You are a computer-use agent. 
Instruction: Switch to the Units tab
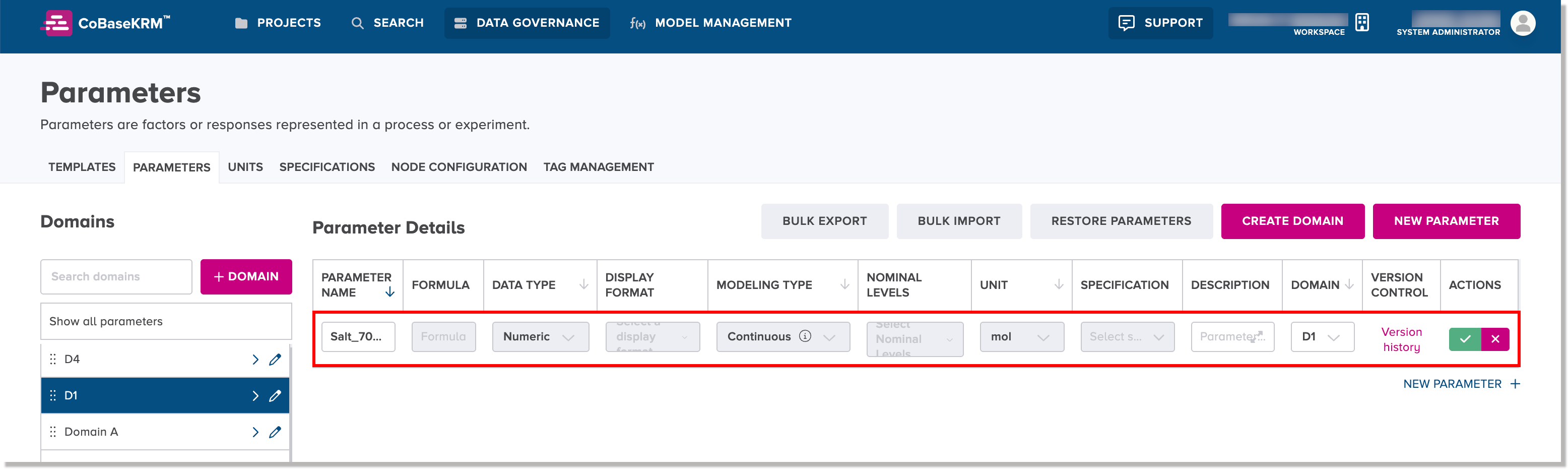click(x=245, y=167)
